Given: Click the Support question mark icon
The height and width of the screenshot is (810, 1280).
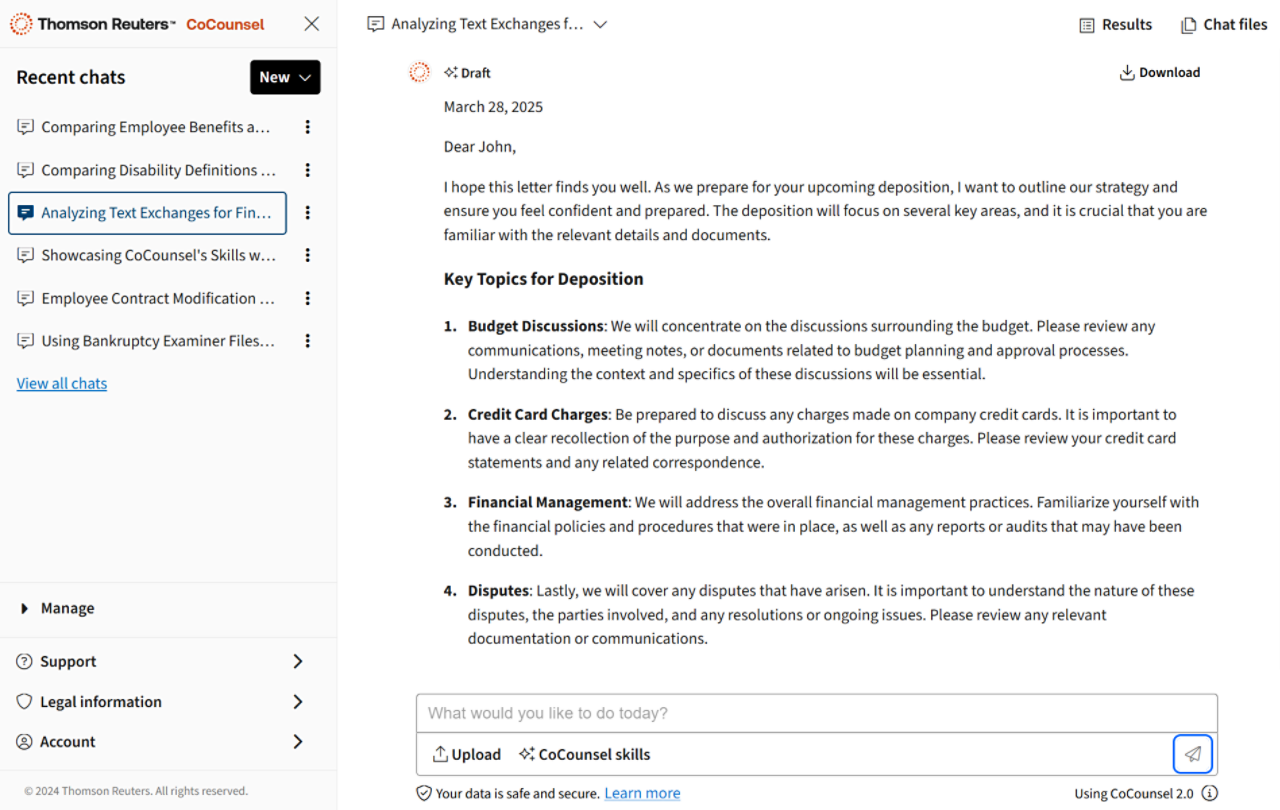Looking at the screenshot, I should (25, 662).
